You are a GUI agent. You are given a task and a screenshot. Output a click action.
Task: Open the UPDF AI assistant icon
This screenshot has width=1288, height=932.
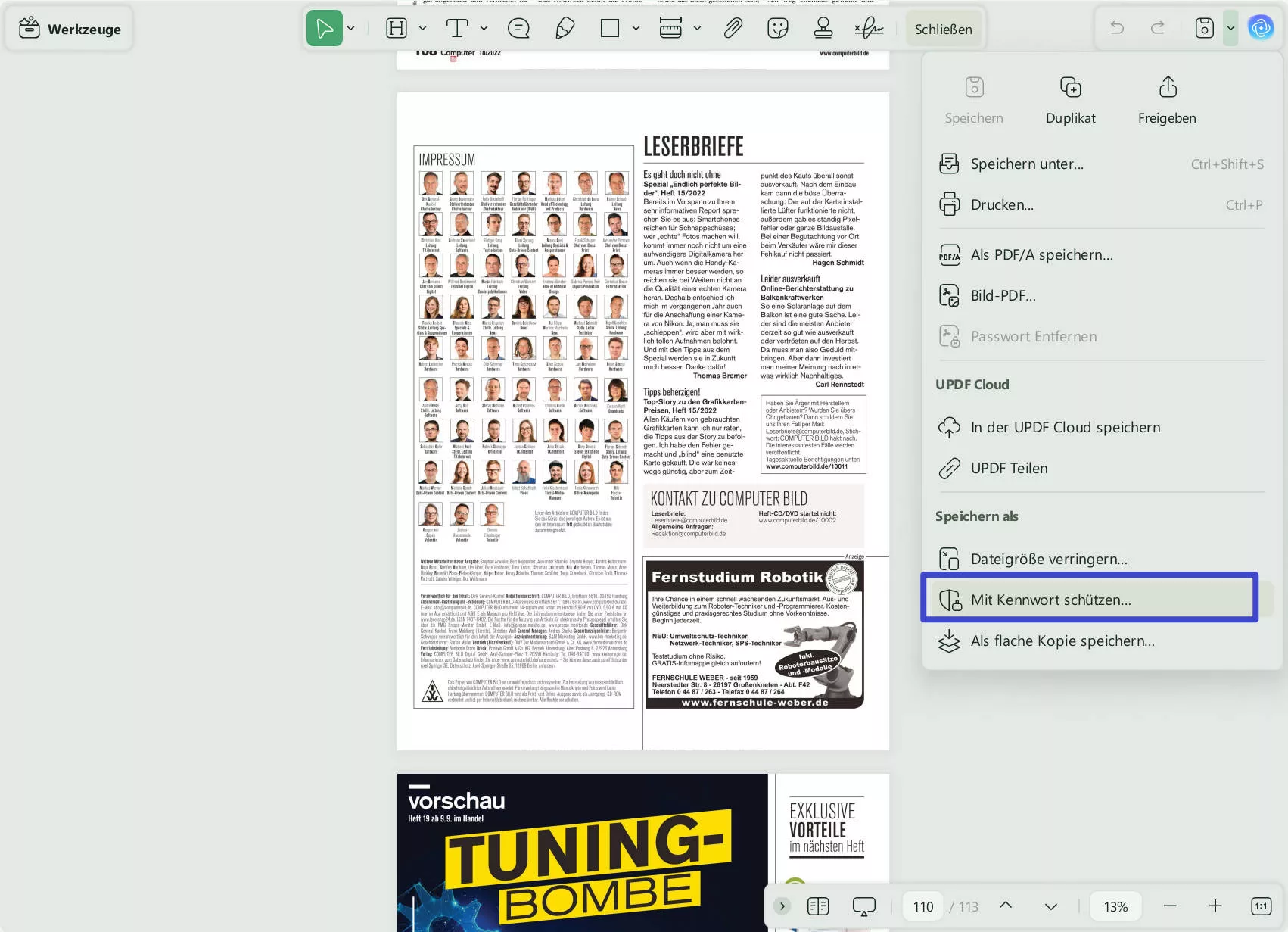click(1260, 29)
